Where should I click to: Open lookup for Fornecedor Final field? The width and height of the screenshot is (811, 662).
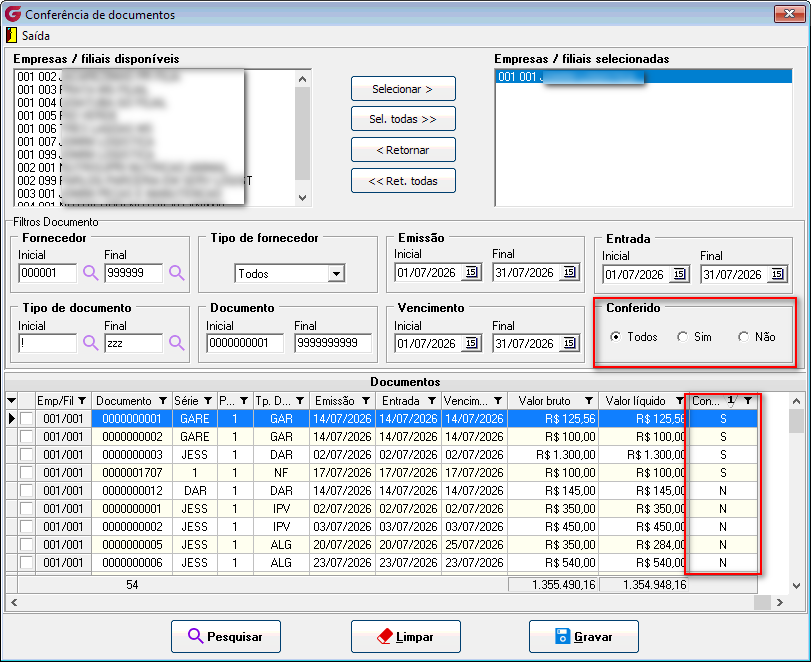(176, 273)
